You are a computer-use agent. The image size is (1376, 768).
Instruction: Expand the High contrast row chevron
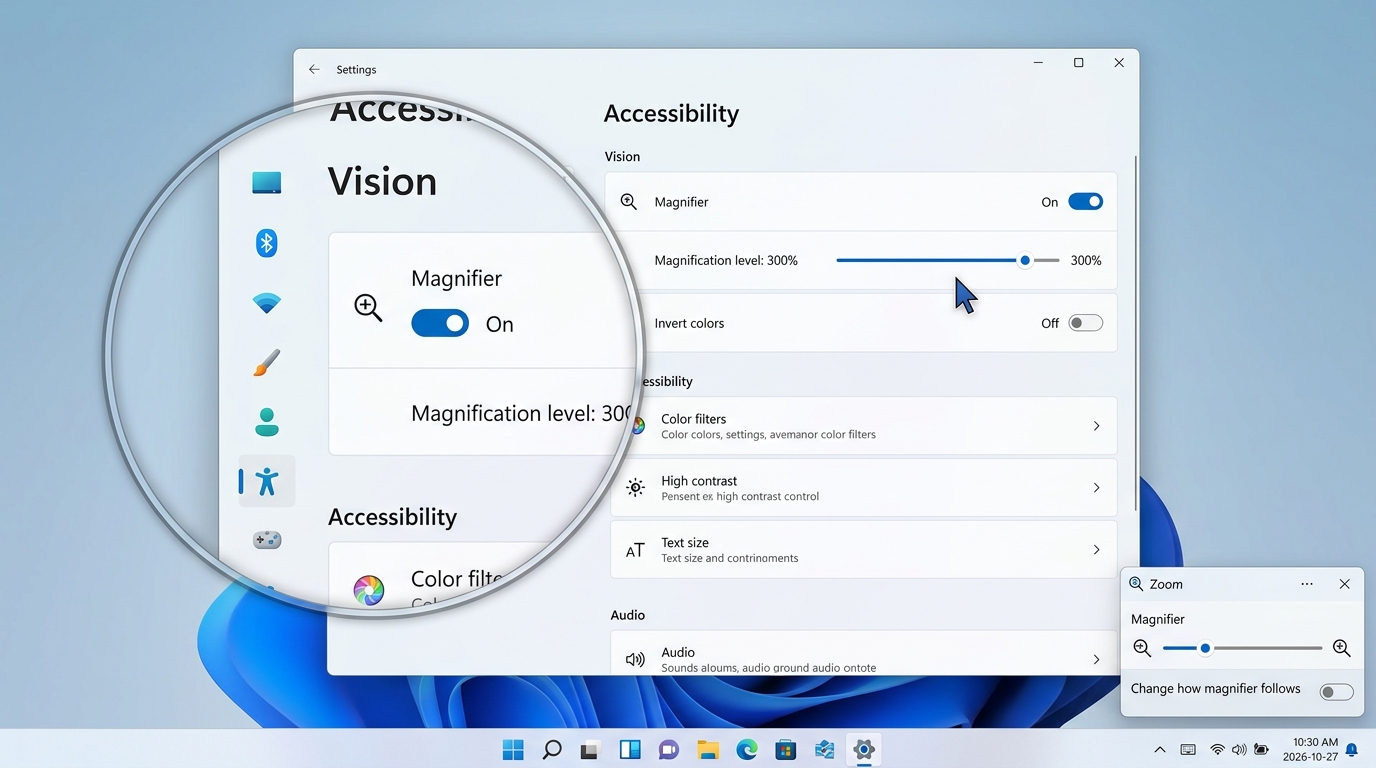point(1096,488)
